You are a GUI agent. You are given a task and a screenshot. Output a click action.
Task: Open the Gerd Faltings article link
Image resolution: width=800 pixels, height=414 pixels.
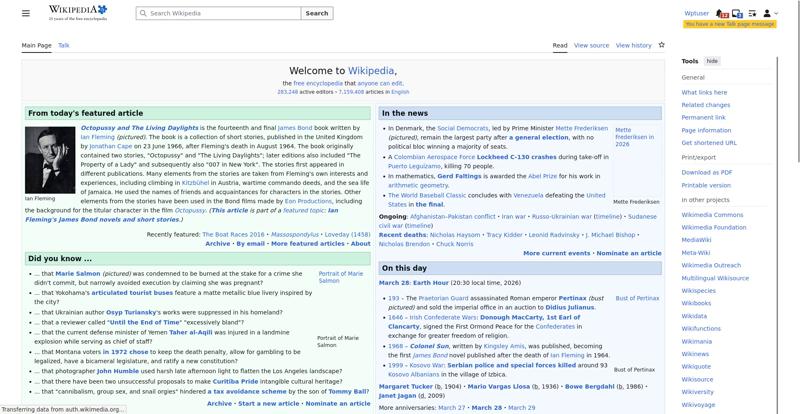point(459,176)
